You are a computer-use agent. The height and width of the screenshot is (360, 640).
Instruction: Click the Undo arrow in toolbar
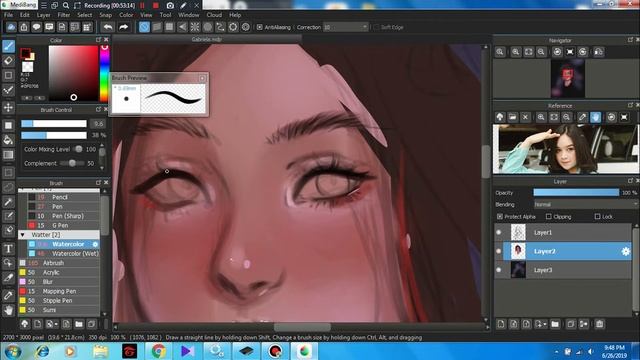(108, 27)
